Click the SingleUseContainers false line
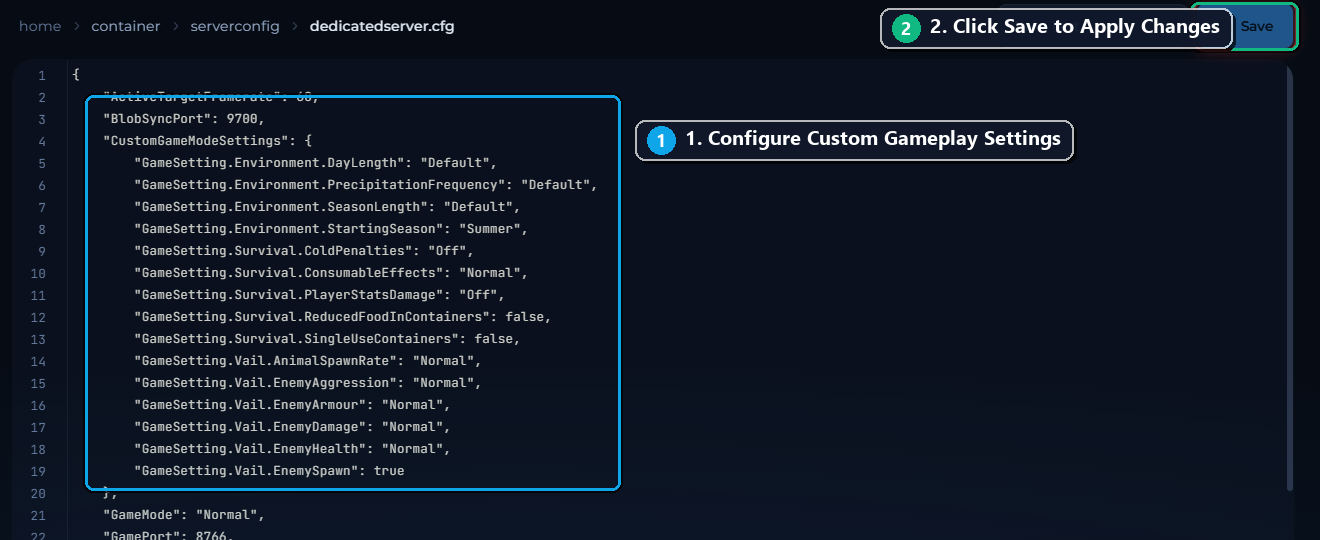Screen dimensions: 1320x540 click(x=327, y=339)
